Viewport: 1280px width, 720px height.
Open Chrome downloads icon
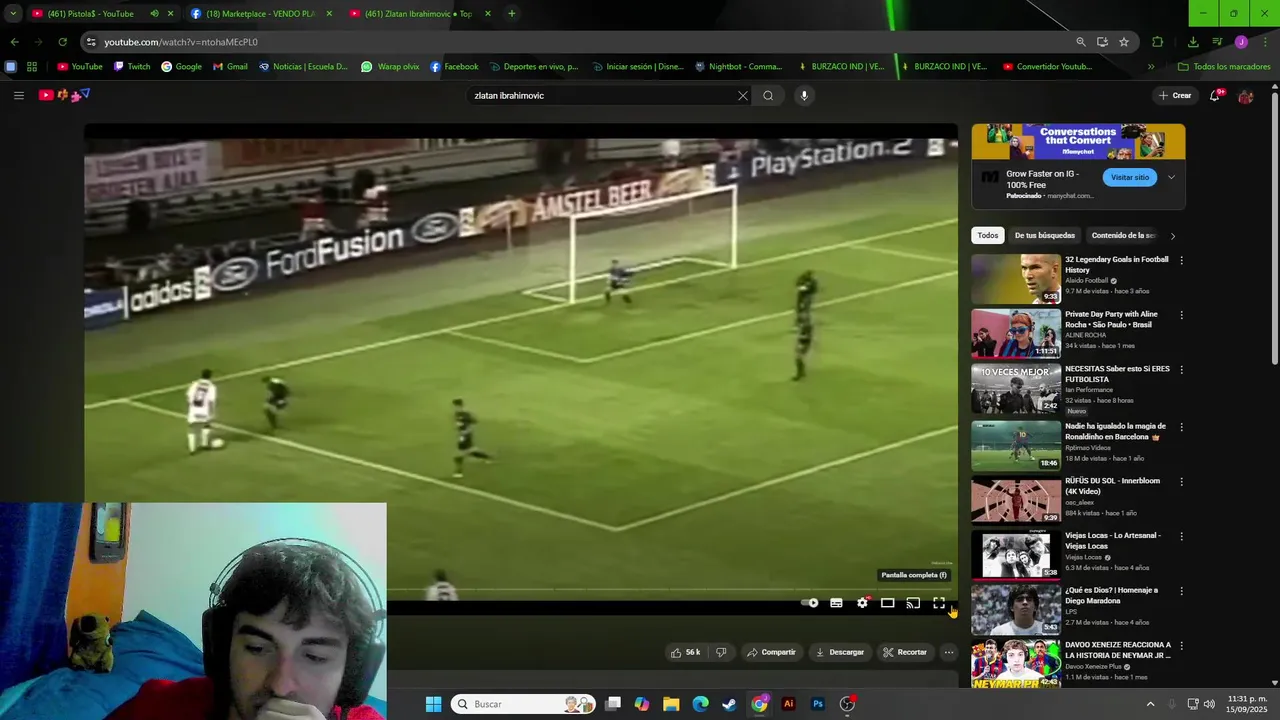(x=1193, y=42)
